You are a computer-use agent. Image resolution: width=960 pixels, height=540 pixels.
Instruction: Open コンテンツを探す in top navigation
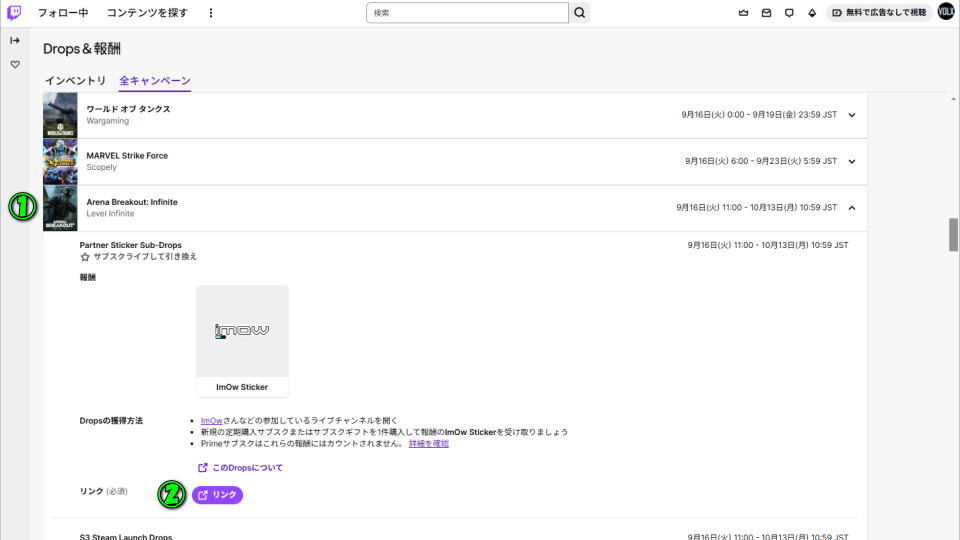pos(147,13)
